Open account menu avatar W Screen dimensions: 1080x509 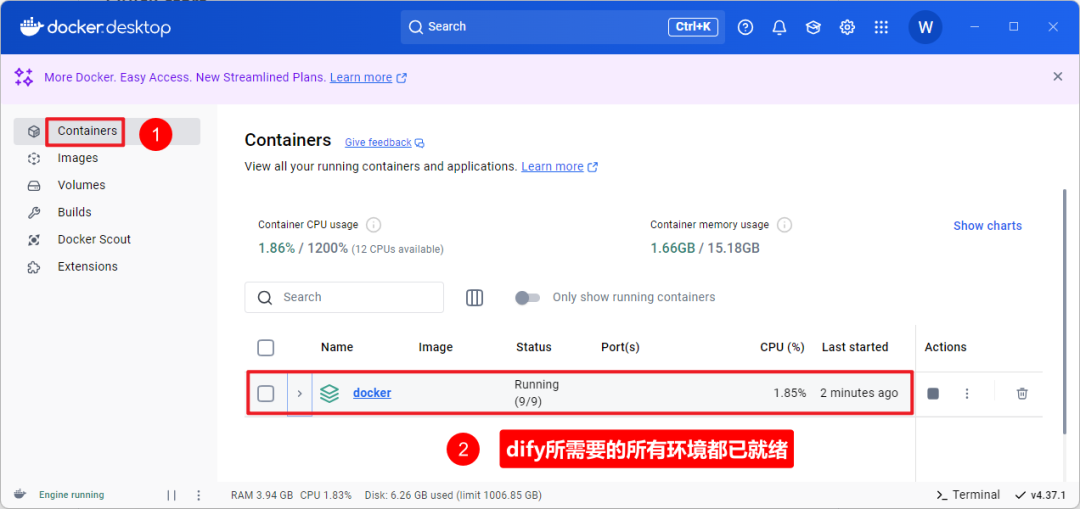[x=925, y=28]
